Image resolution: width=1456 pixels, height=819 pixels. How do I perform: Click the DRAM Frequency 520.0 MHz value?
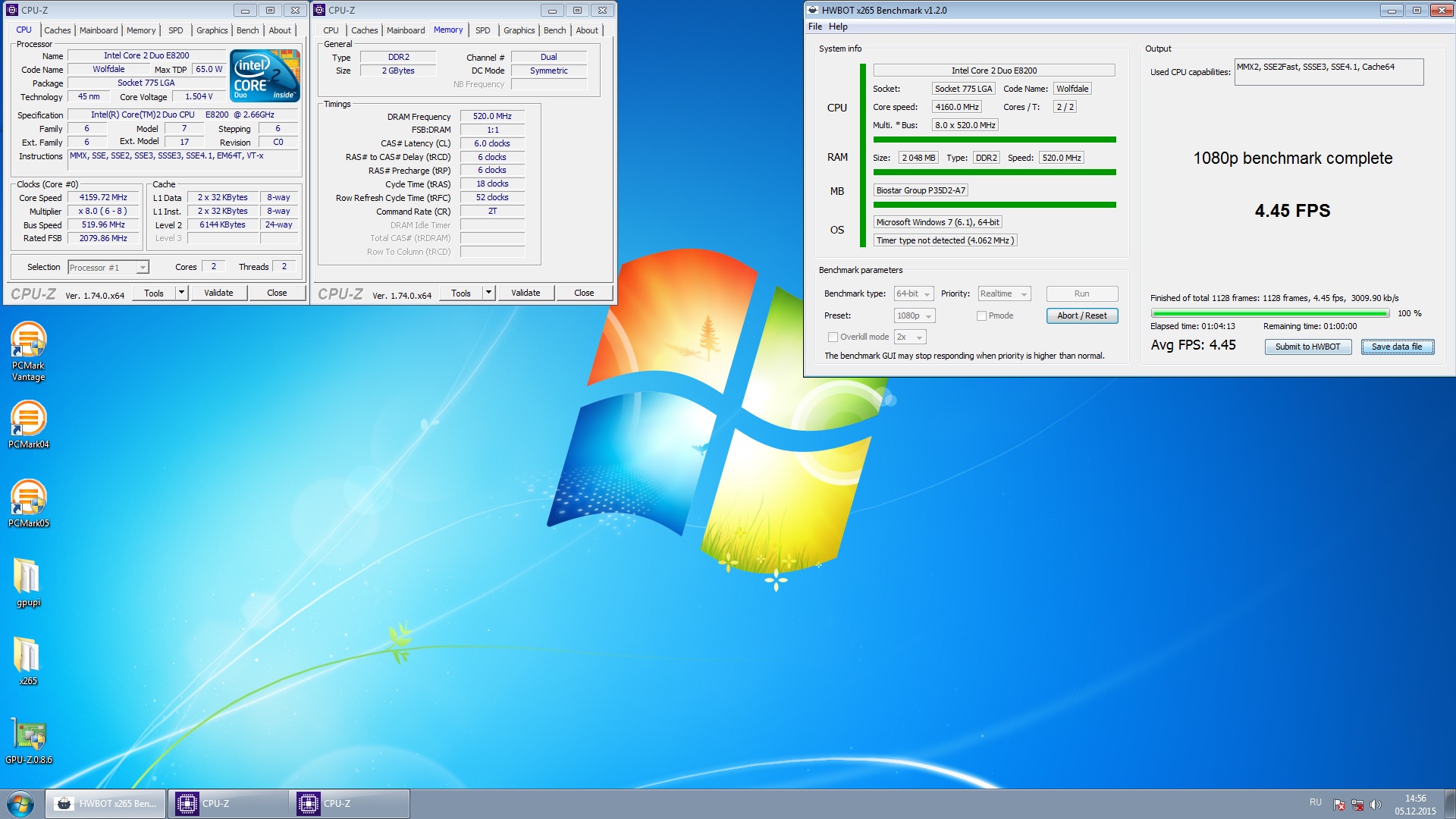tap(492, 116)
